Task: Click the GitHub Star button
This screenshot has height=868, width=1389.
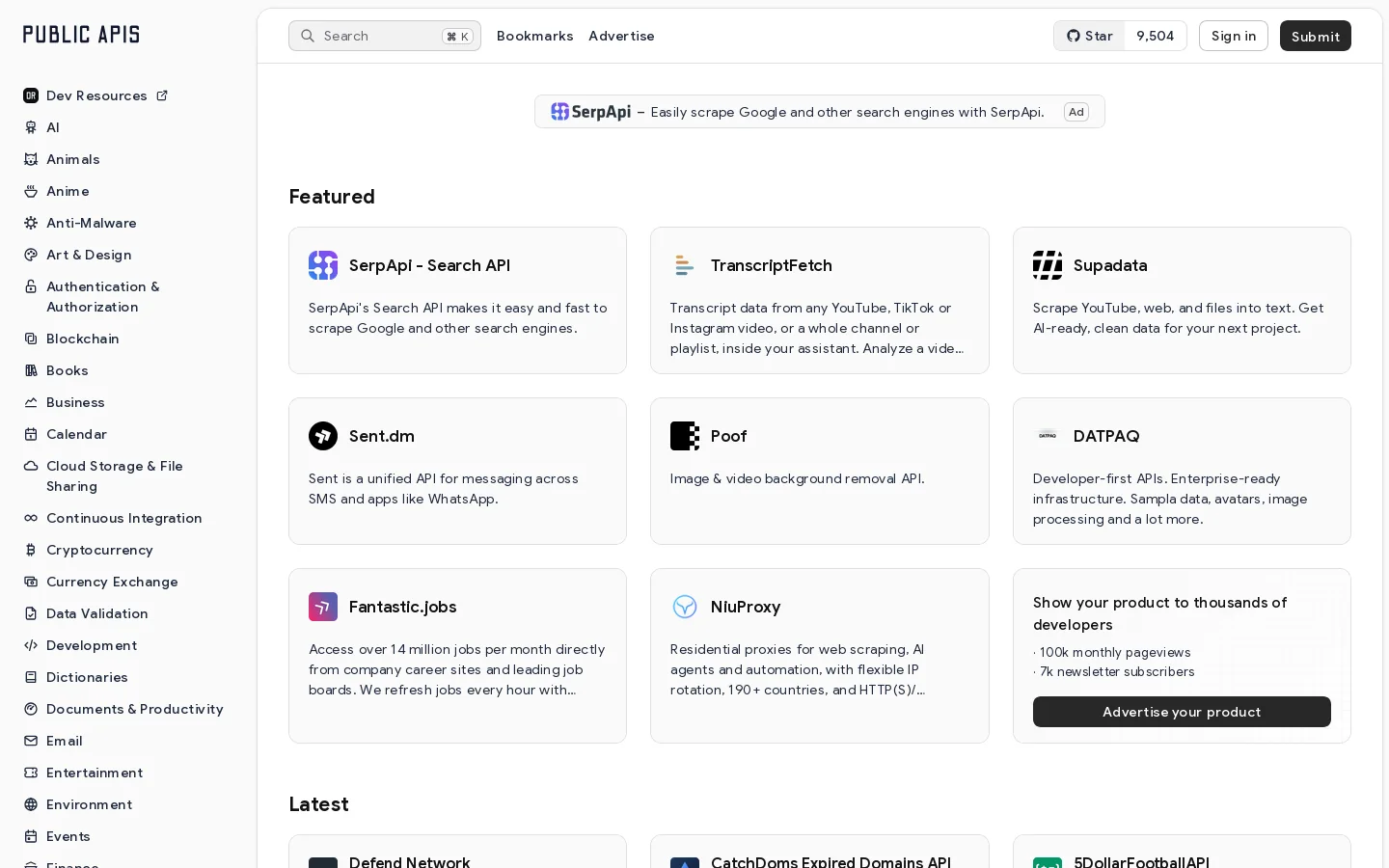Action: pos(1089,36)
